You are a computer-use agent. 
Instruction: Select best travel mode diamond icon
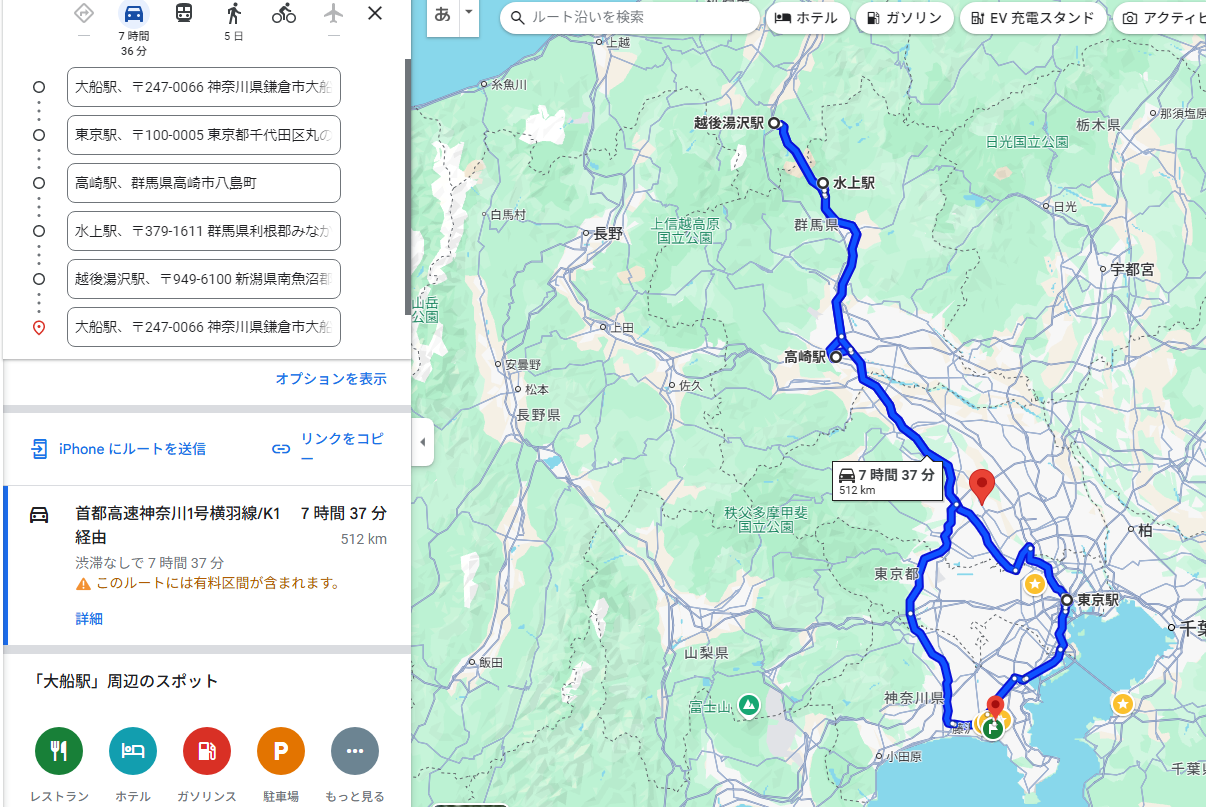84,13
